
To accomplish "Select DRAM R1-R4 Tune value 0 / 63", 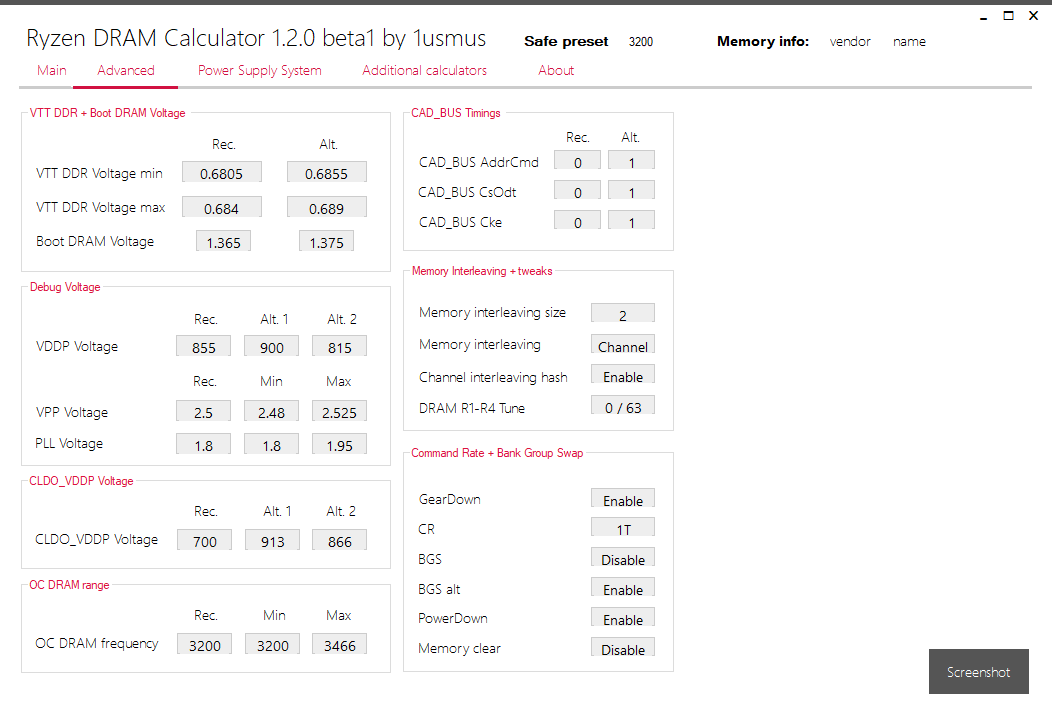I will 623,407.
